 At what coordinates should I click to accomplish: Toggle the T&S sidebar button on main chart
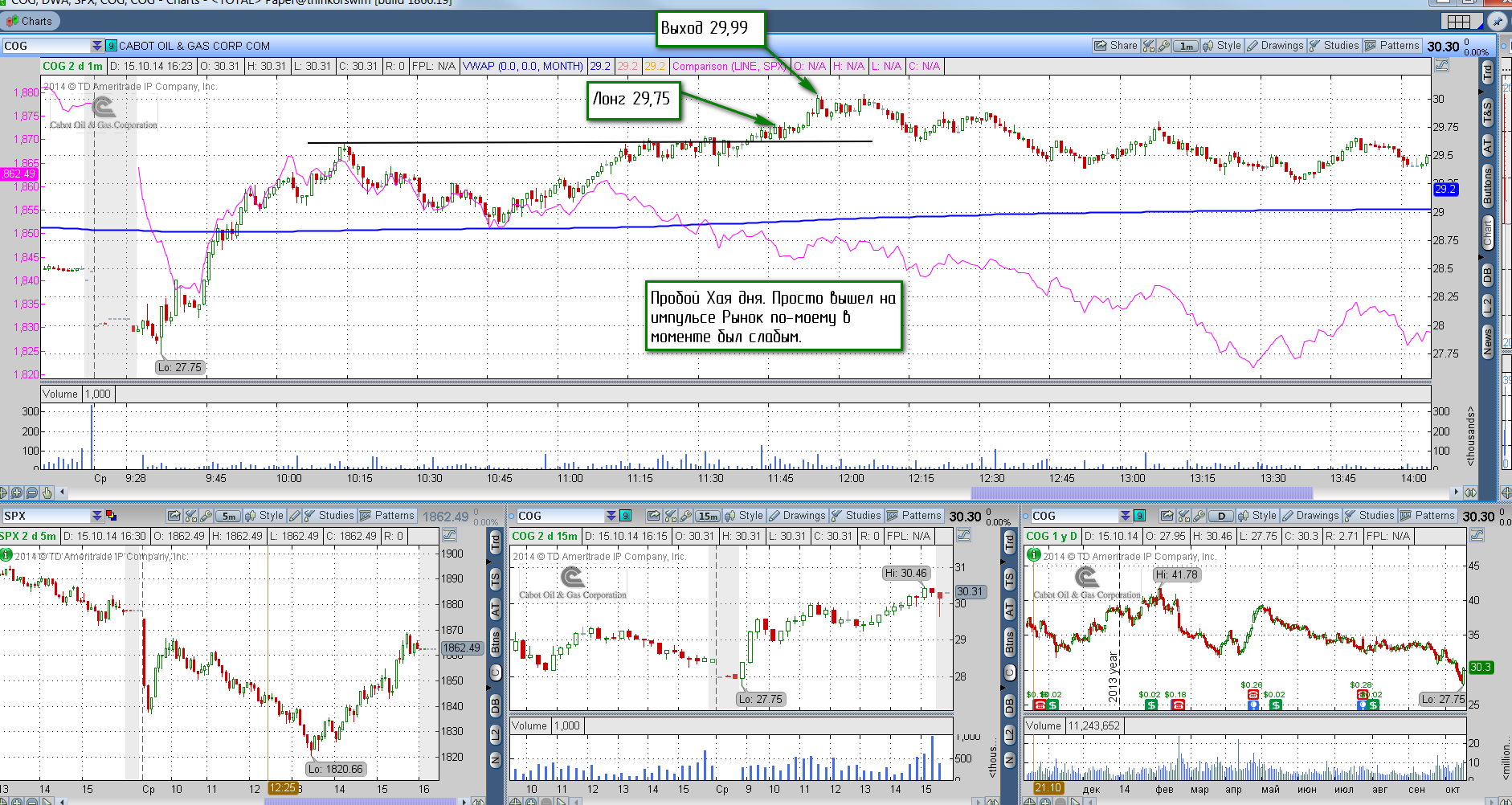1487,113
